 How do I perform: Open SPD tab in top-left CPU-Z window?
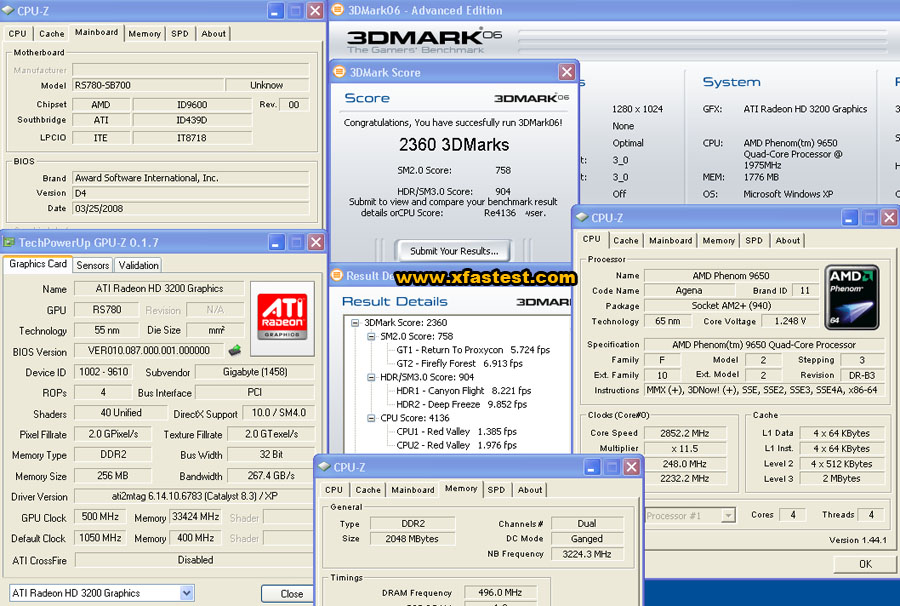180,34
